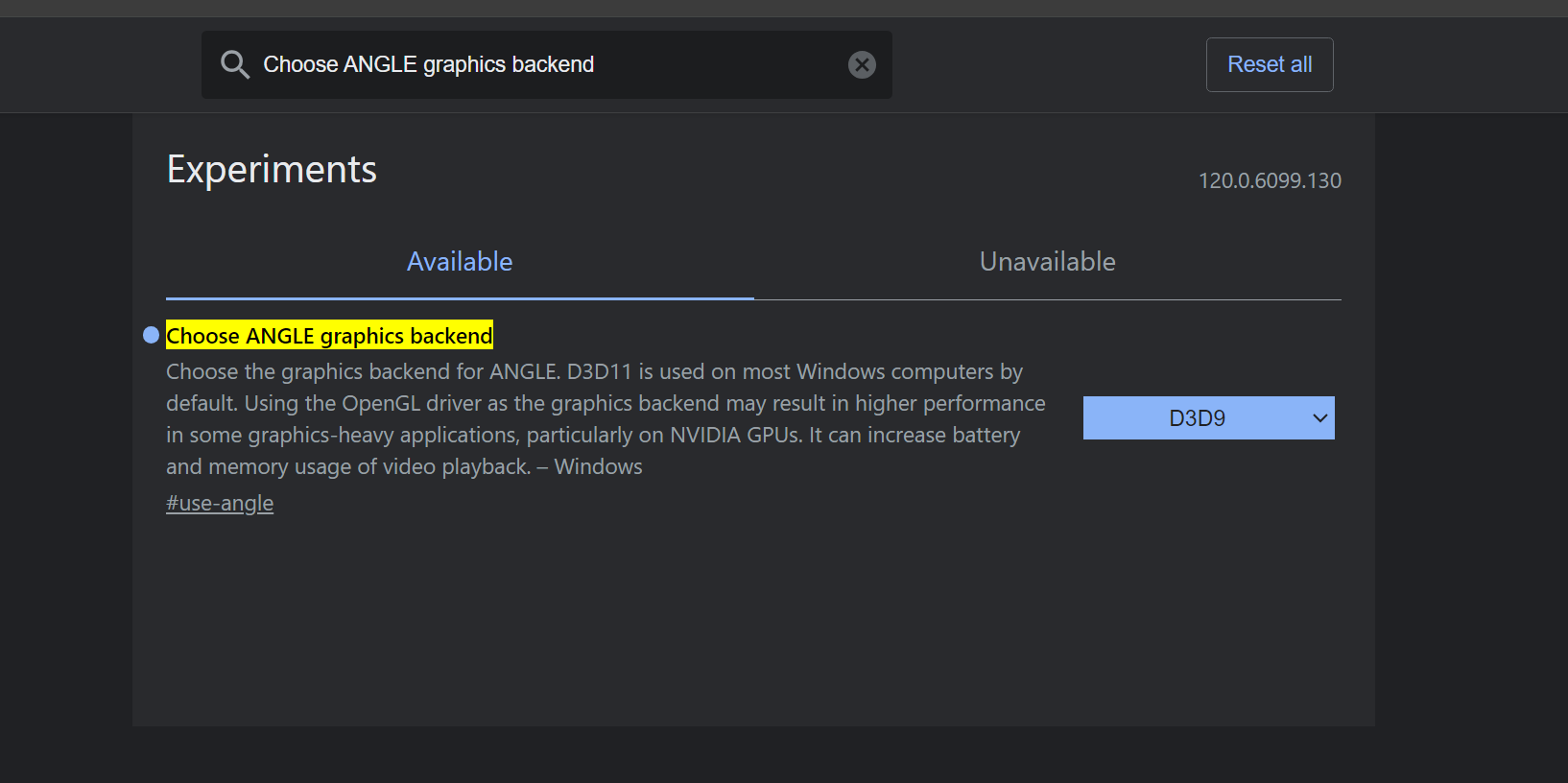The image size is (1568, 783).
Task: Click the Experiments heading
Action: point(272,170)
